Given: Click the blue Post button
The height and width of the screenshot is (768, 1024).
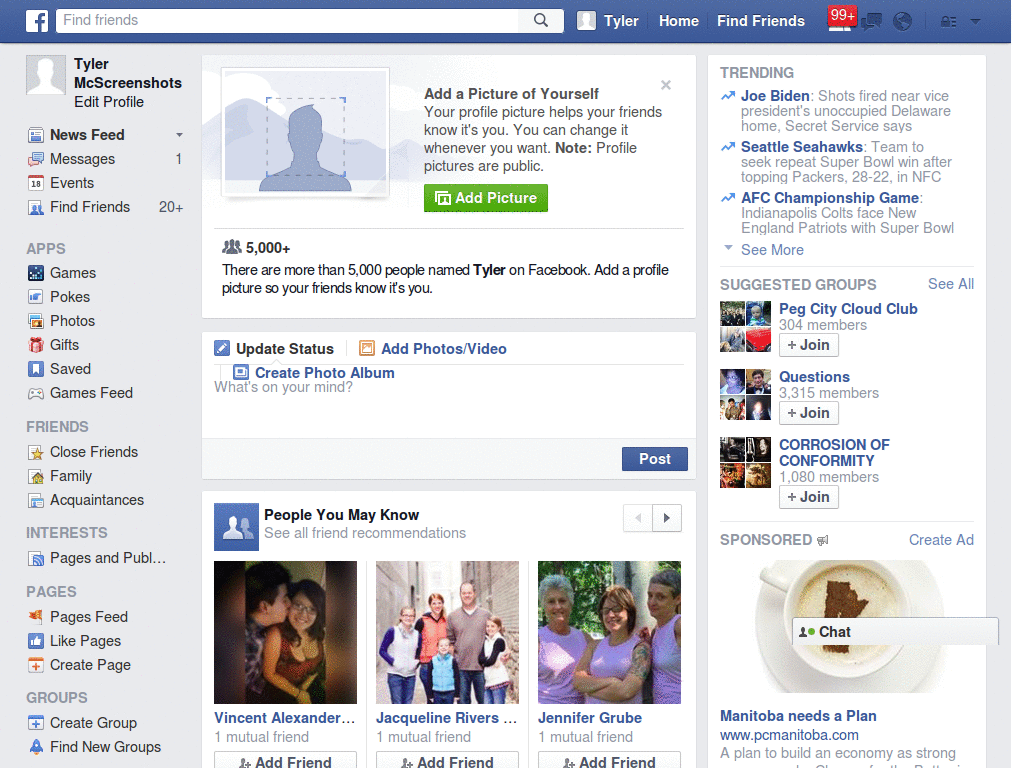Looking at the screenshot, I should click(654, 459).
